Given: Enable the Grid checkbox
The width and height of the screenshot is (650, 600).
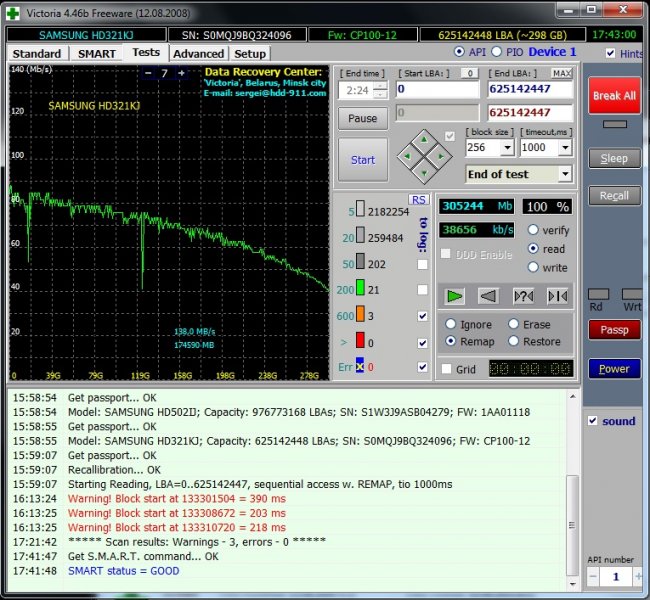Looking at the screenshot, I should 447,369.
